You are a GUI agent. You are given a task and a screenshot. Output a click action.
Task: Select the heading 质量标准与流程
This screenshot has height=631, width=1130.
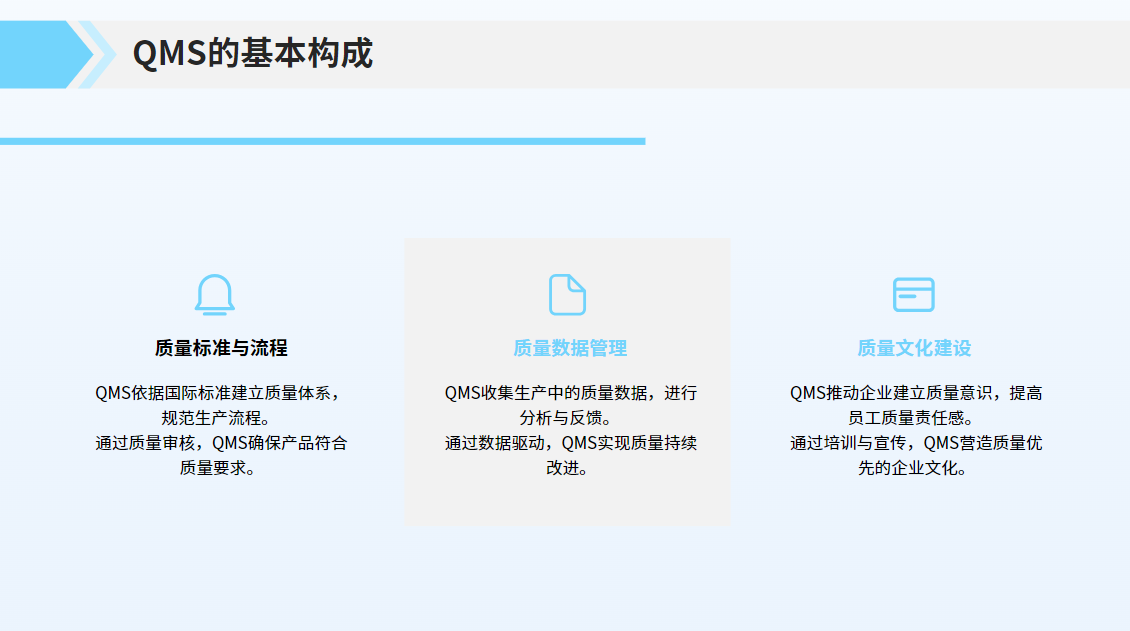221,348
